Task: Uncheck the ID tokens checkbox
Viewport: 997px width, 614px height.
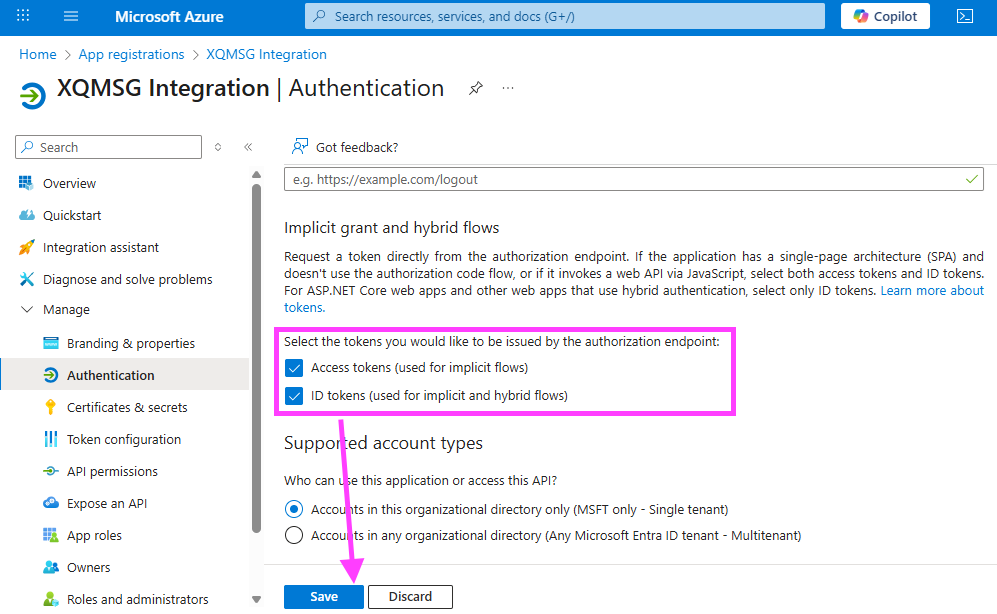Action: click(294, 395)
